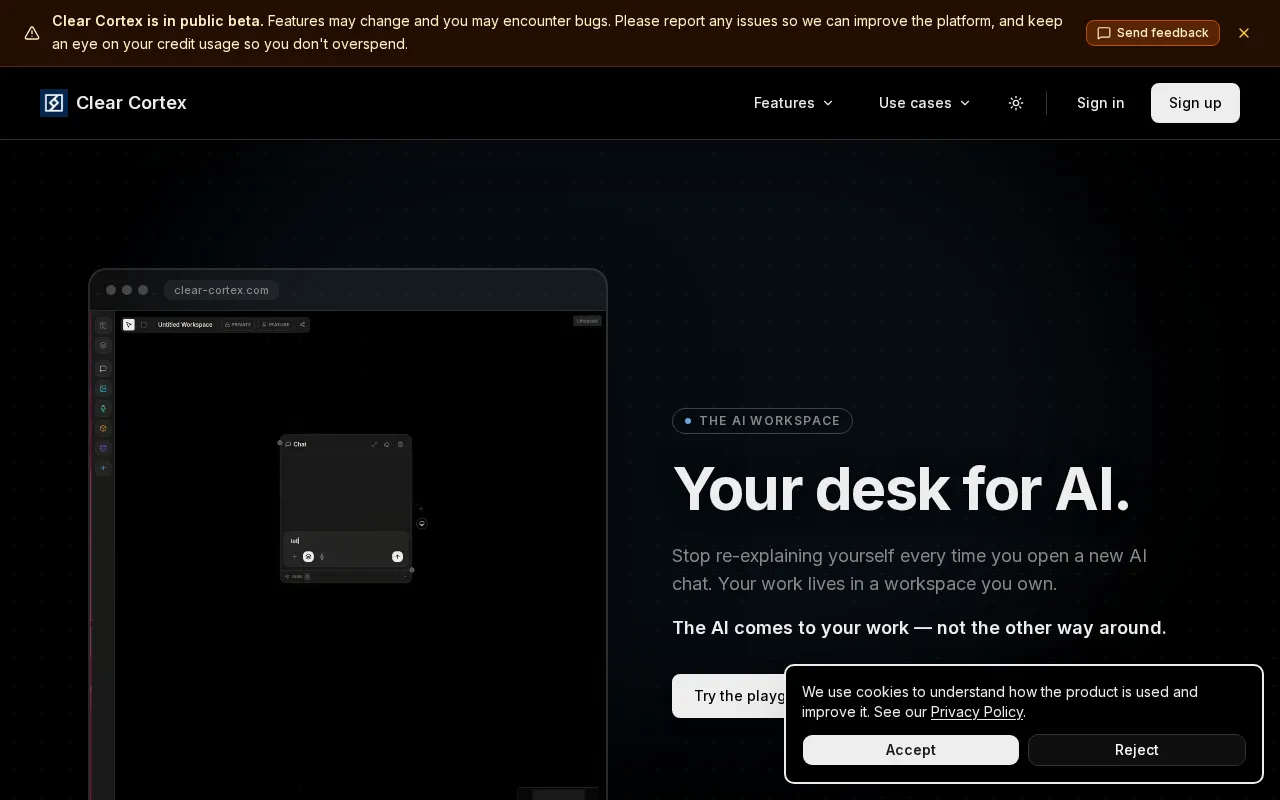Add a chat node from preview sidebar
1280x800 pixels.
[103, 369]
